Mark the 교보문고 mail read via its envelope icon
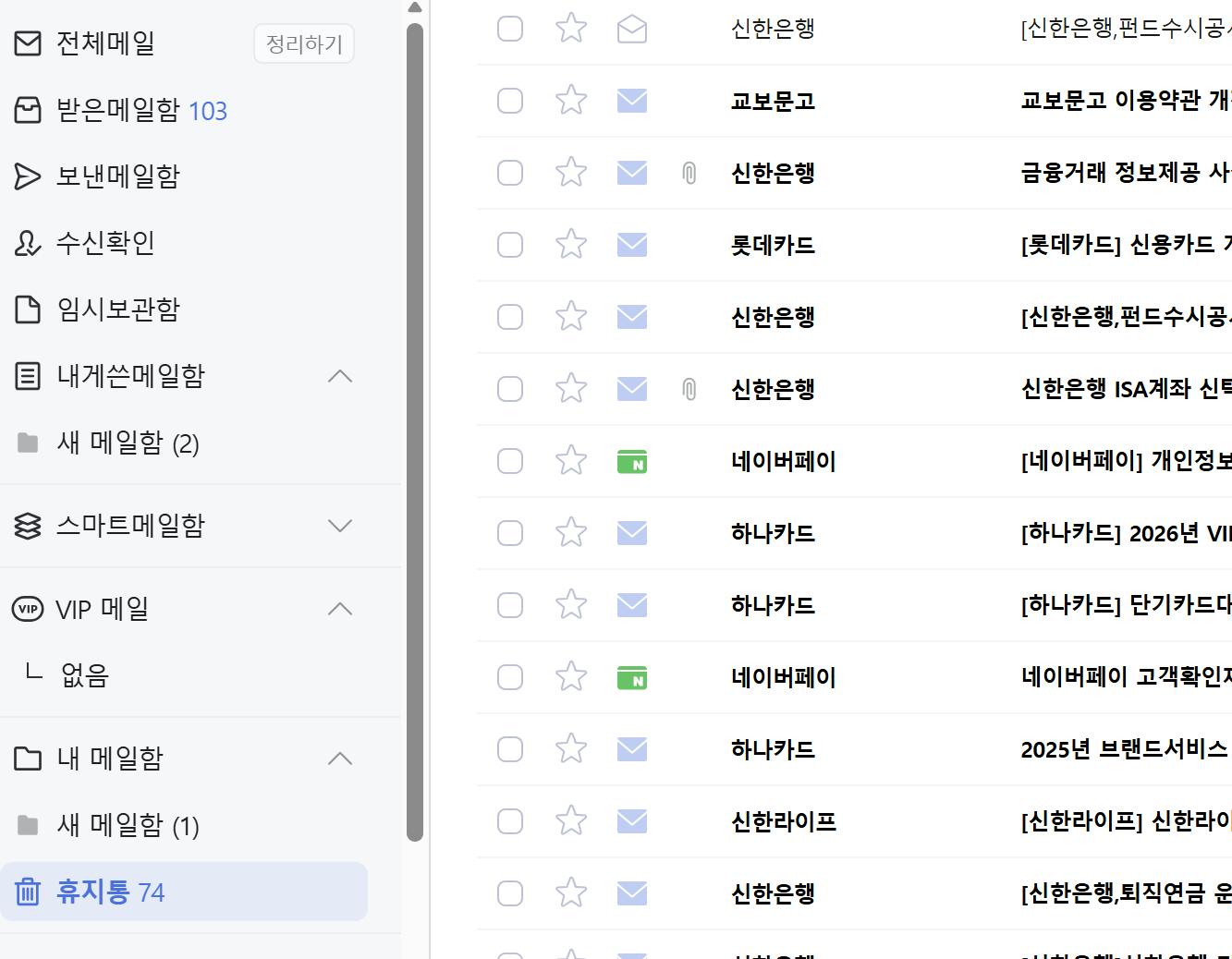 pos(632,101)
